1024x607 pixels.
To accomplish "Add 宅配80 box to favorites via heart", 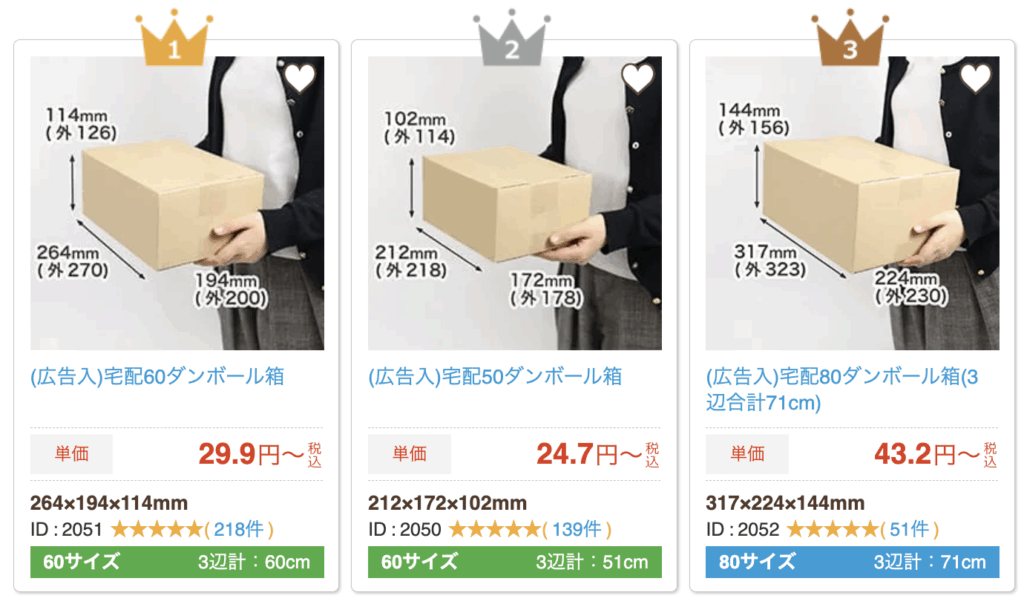I will (x=975, y=78).
